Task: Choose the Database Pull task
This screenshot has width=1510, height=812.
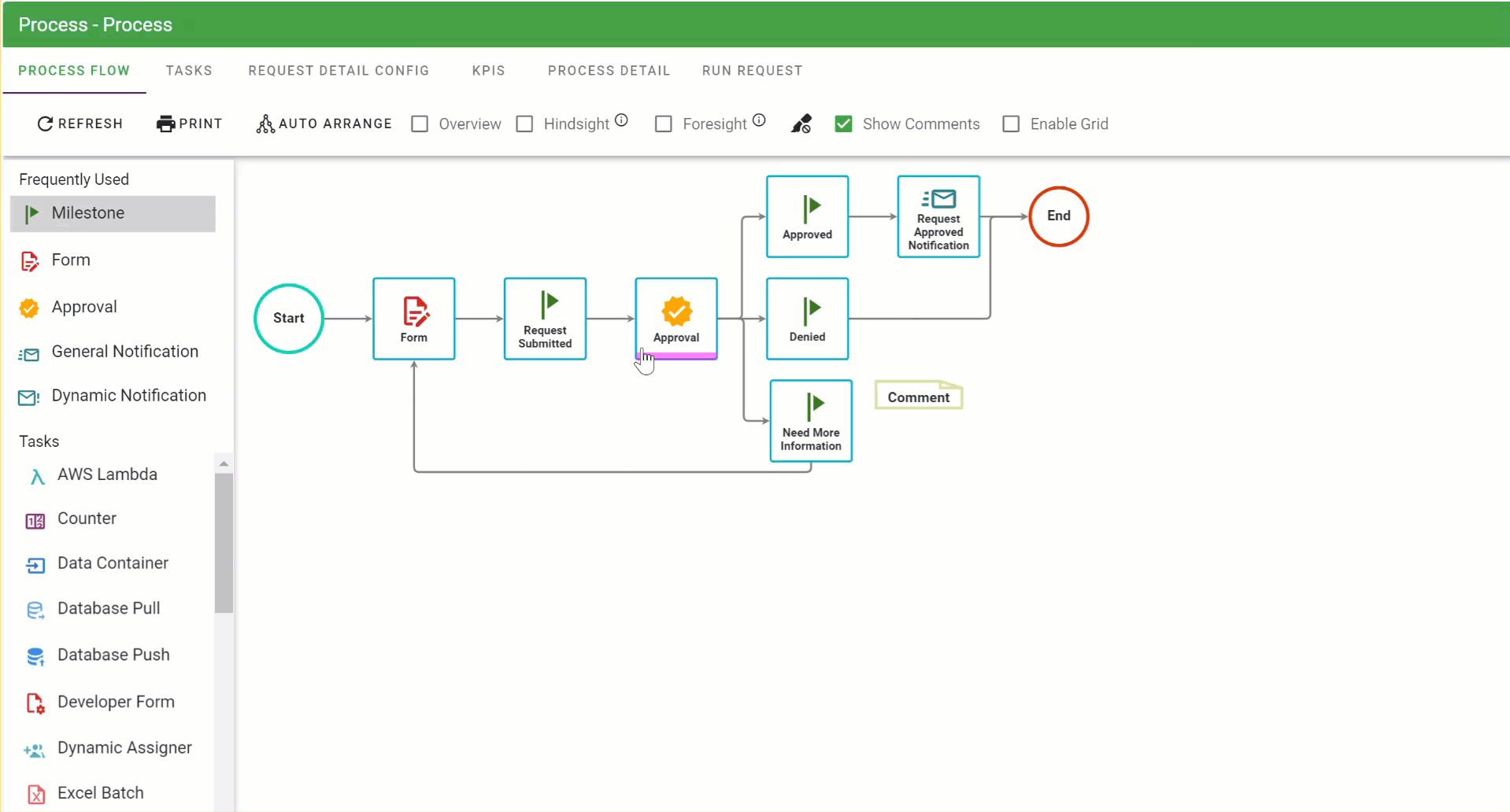Action: click(109, 608)
